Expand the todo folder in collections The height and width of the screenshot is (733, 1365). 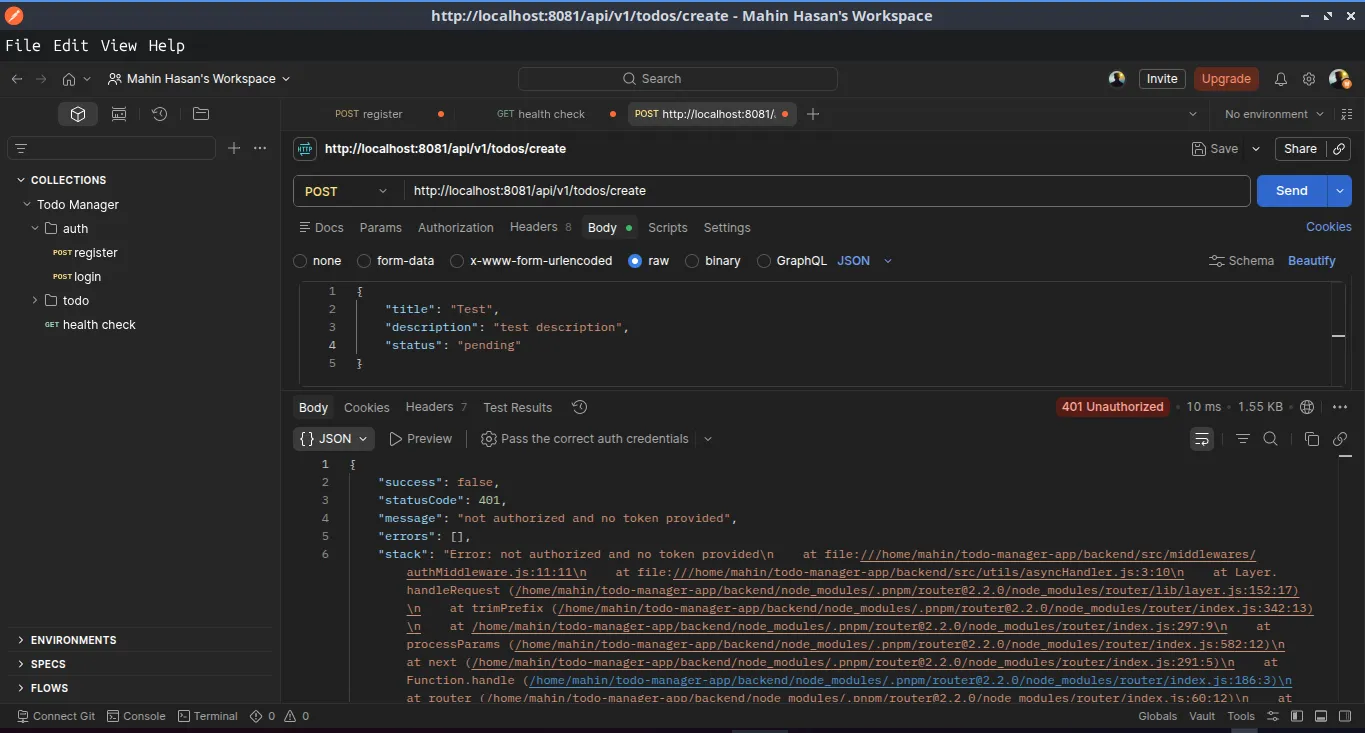click(35, 300)
